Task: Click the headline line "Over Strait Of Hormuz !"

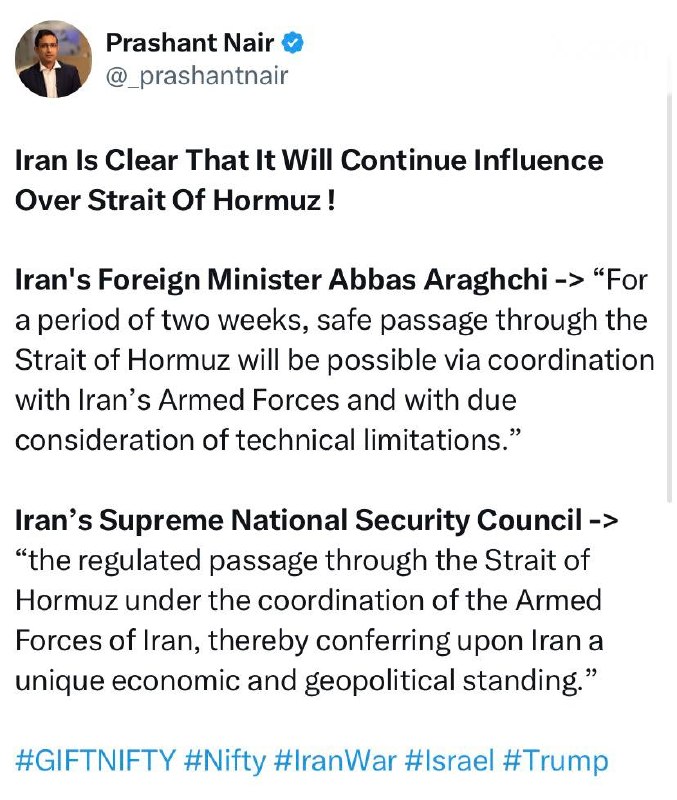Action: (174, 199)
